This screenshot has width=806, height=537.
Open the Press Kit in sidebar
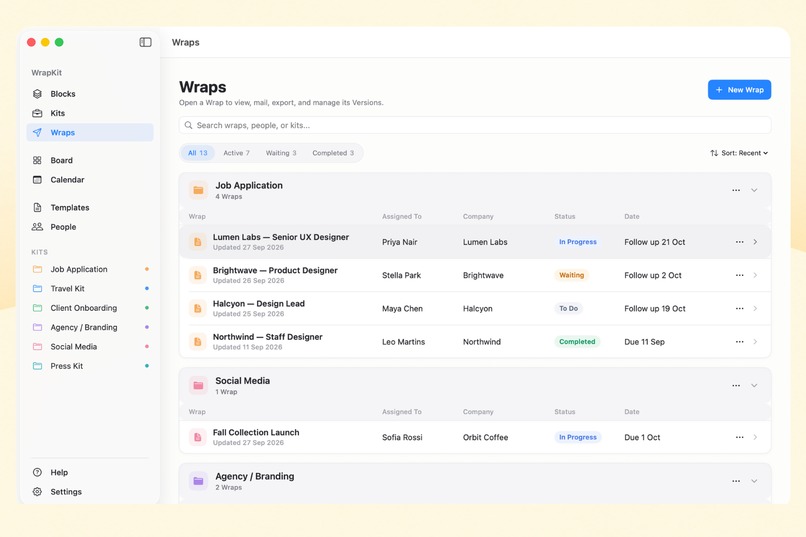coord(90,366)
